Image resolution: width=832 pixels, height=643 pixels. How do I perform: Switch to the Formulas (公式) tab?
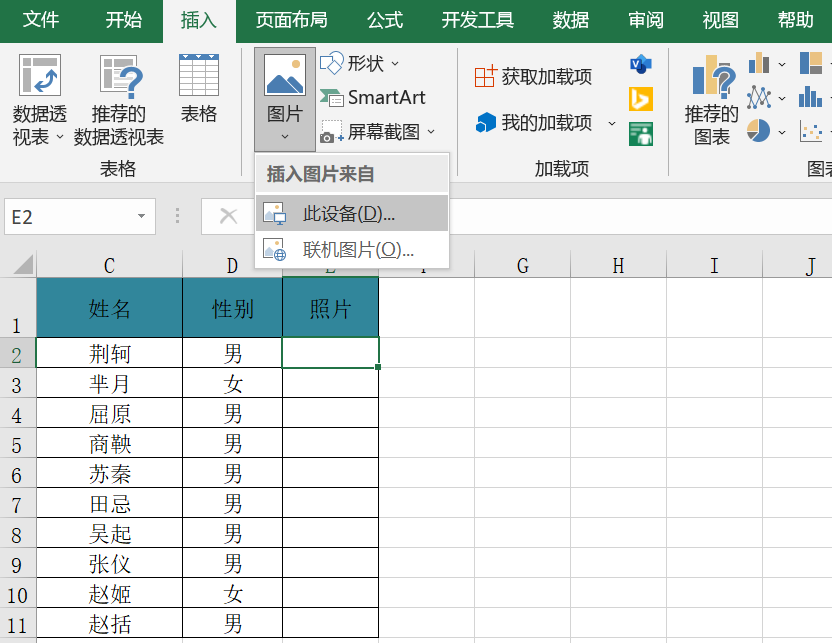point(385,20)
